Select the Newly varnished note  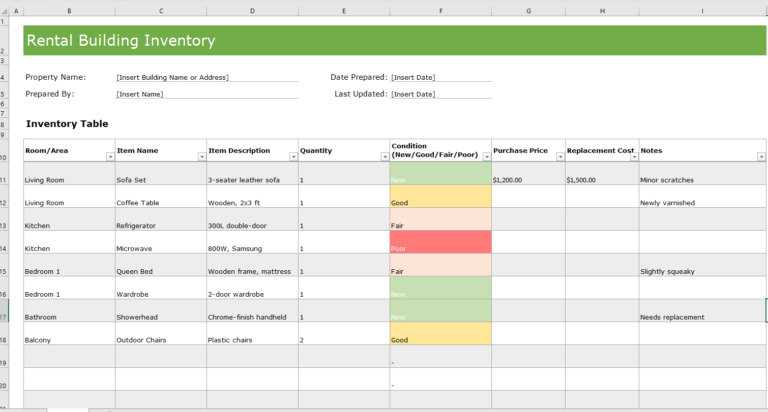coord(702,196)
